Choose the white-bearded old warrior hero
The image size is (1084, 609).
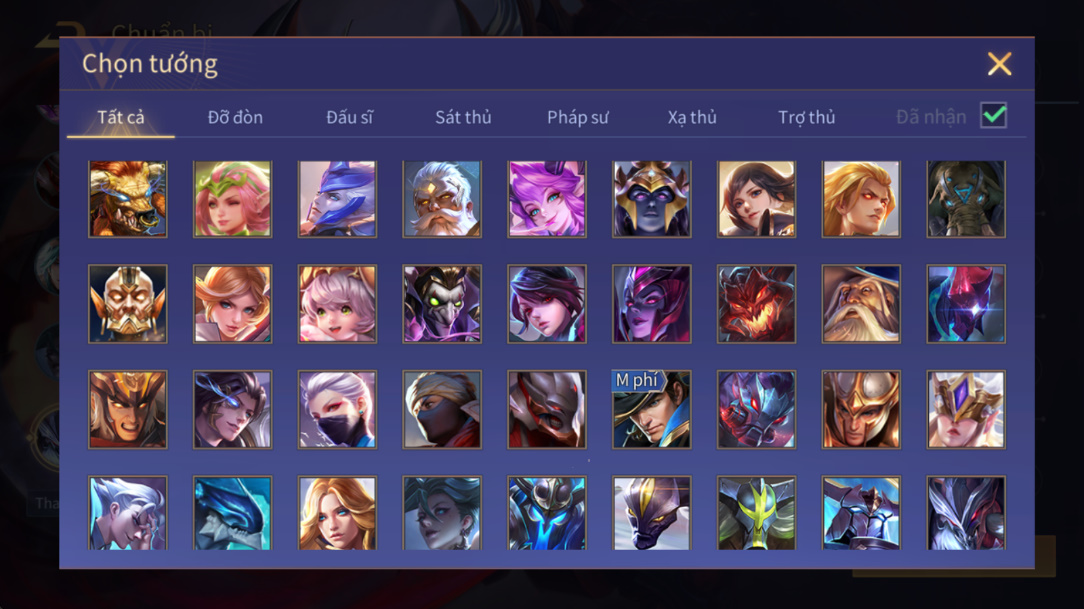pos(442,199)
